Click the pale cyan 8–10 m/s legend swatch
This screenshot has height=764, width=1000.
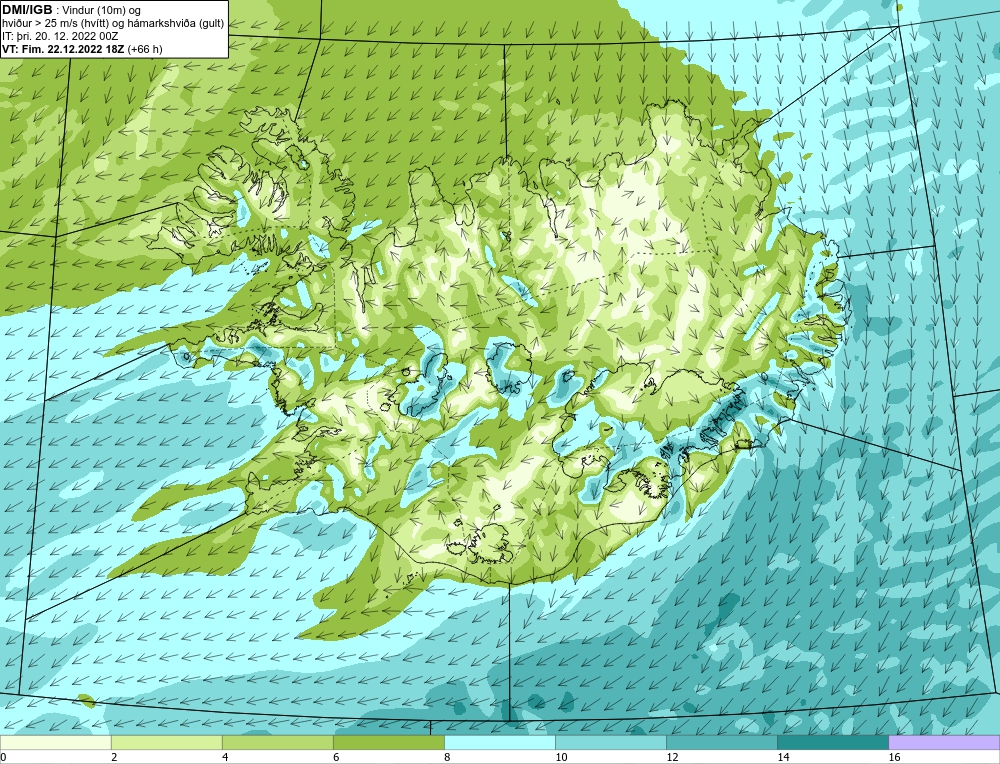click(x=499, y=742)
